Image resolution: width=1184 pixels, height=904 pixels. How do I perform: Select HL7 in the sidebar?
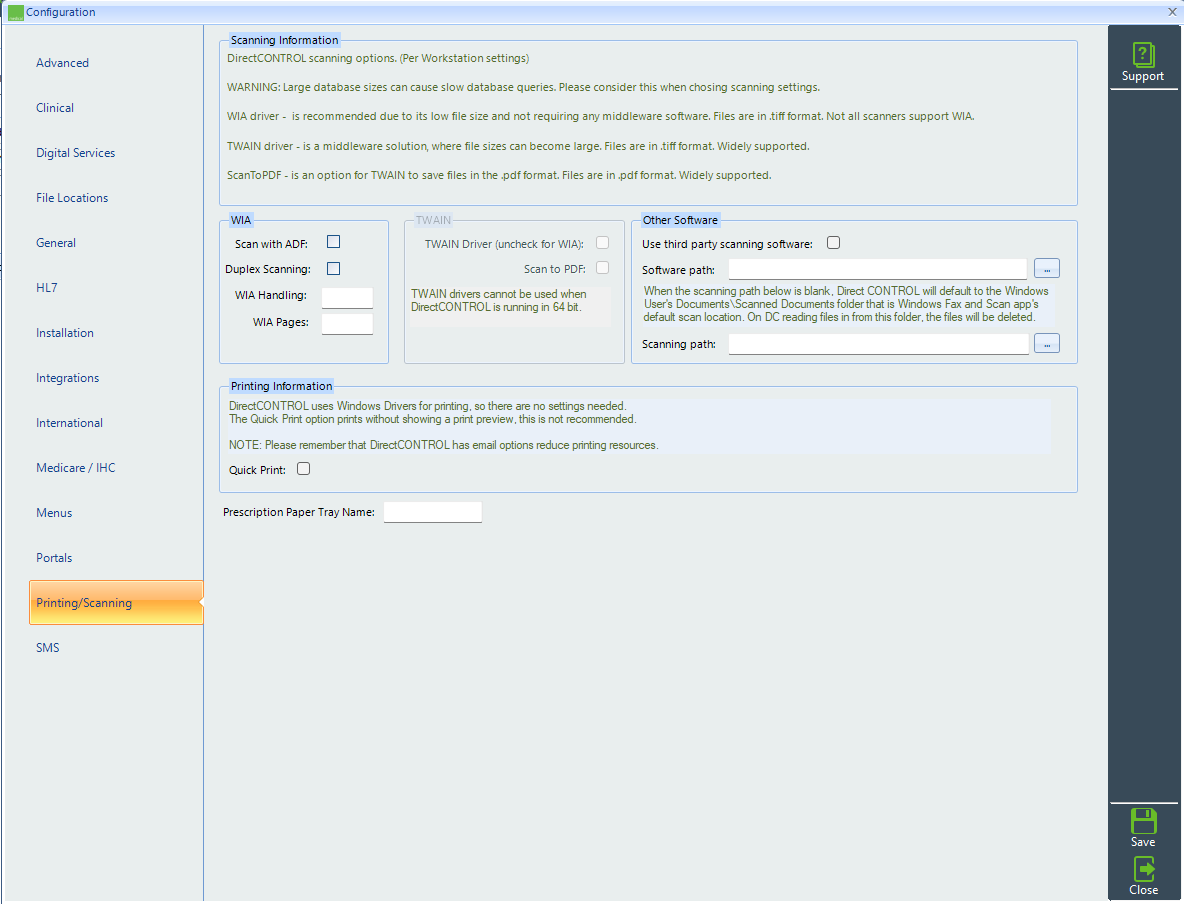[47, 288]
